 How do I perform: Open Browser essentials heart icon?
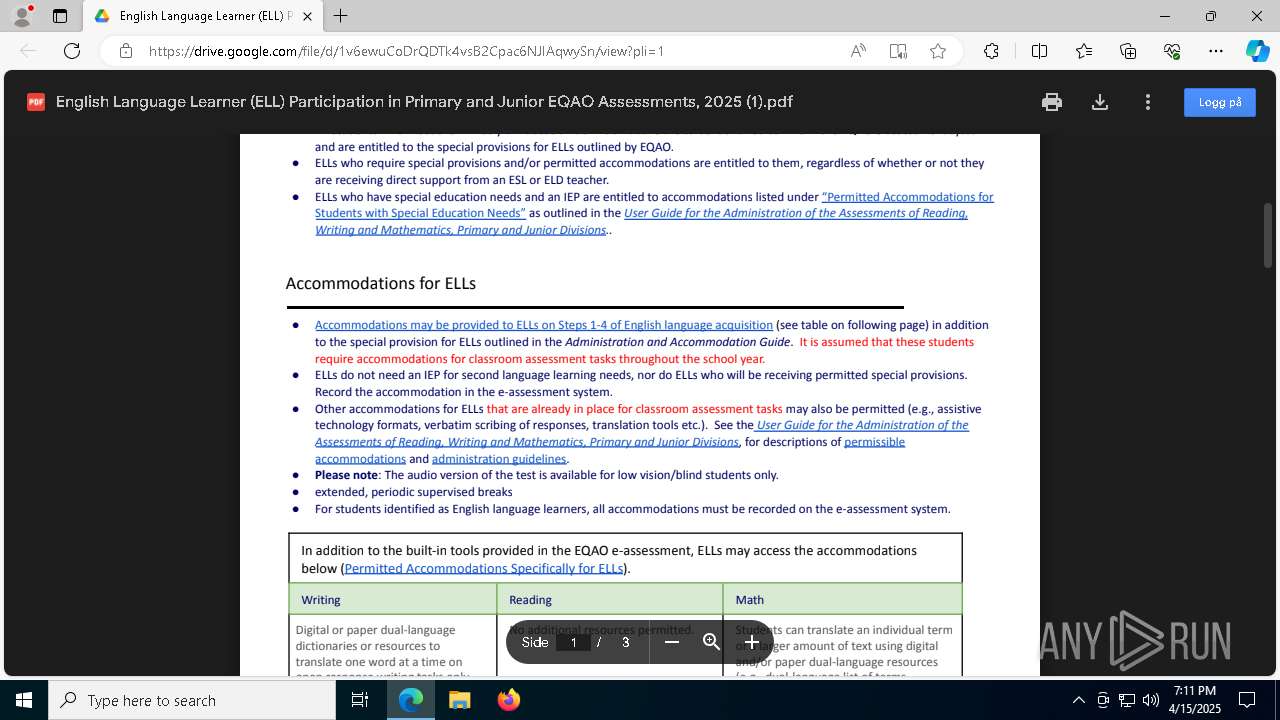tap(1172, 51)
